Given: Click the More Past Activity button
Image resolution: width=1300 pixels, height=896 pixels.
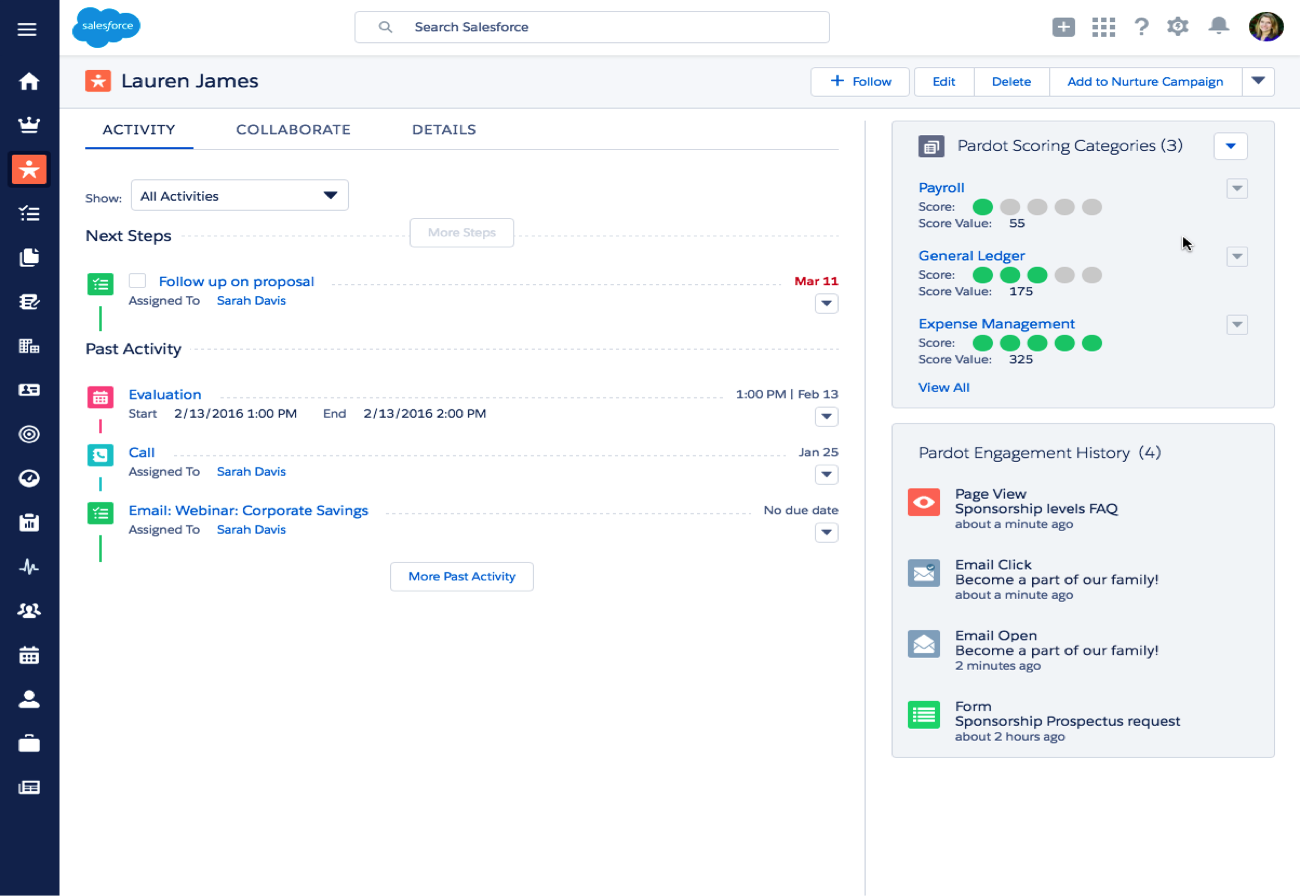Looking at the screenshot, I should 461,576.
